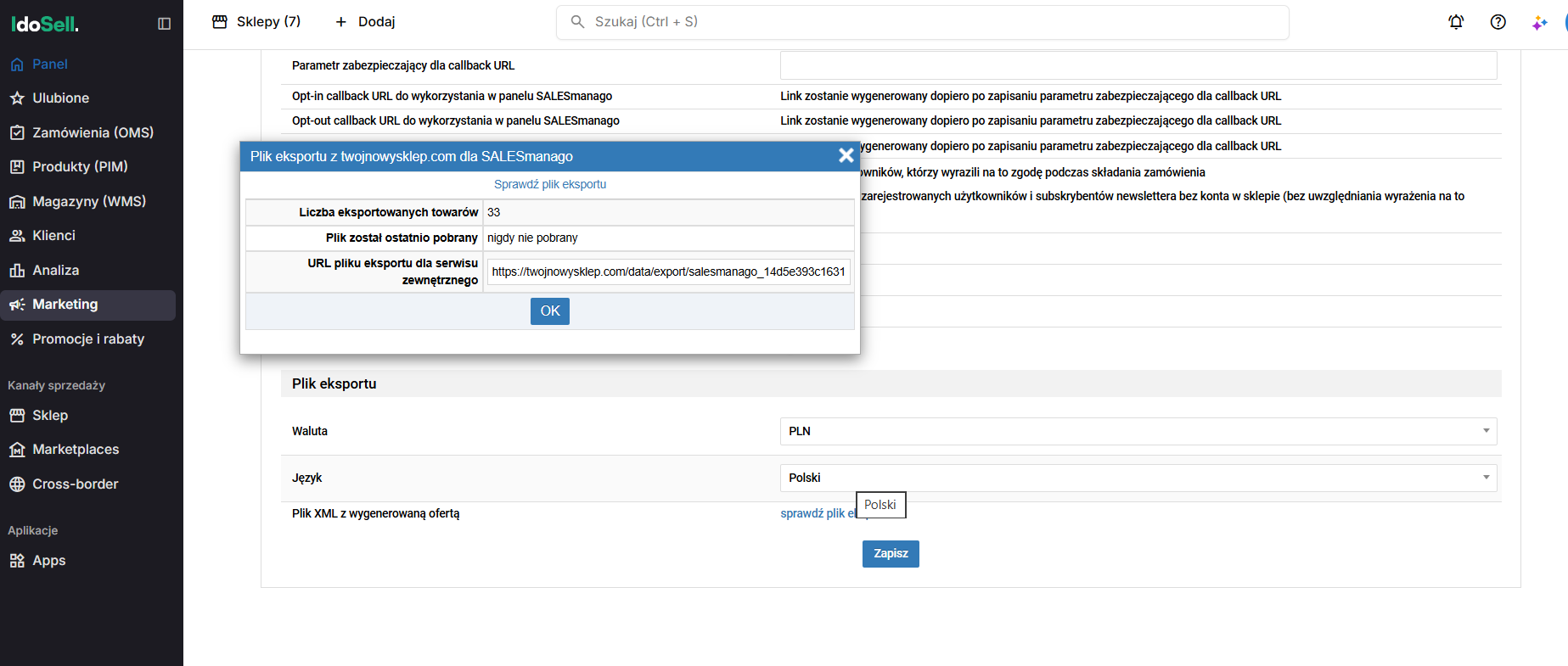Open Produkty (PIM) from the sidebar
Screen dimensions: 1568x666
click(x=80, y=167)
